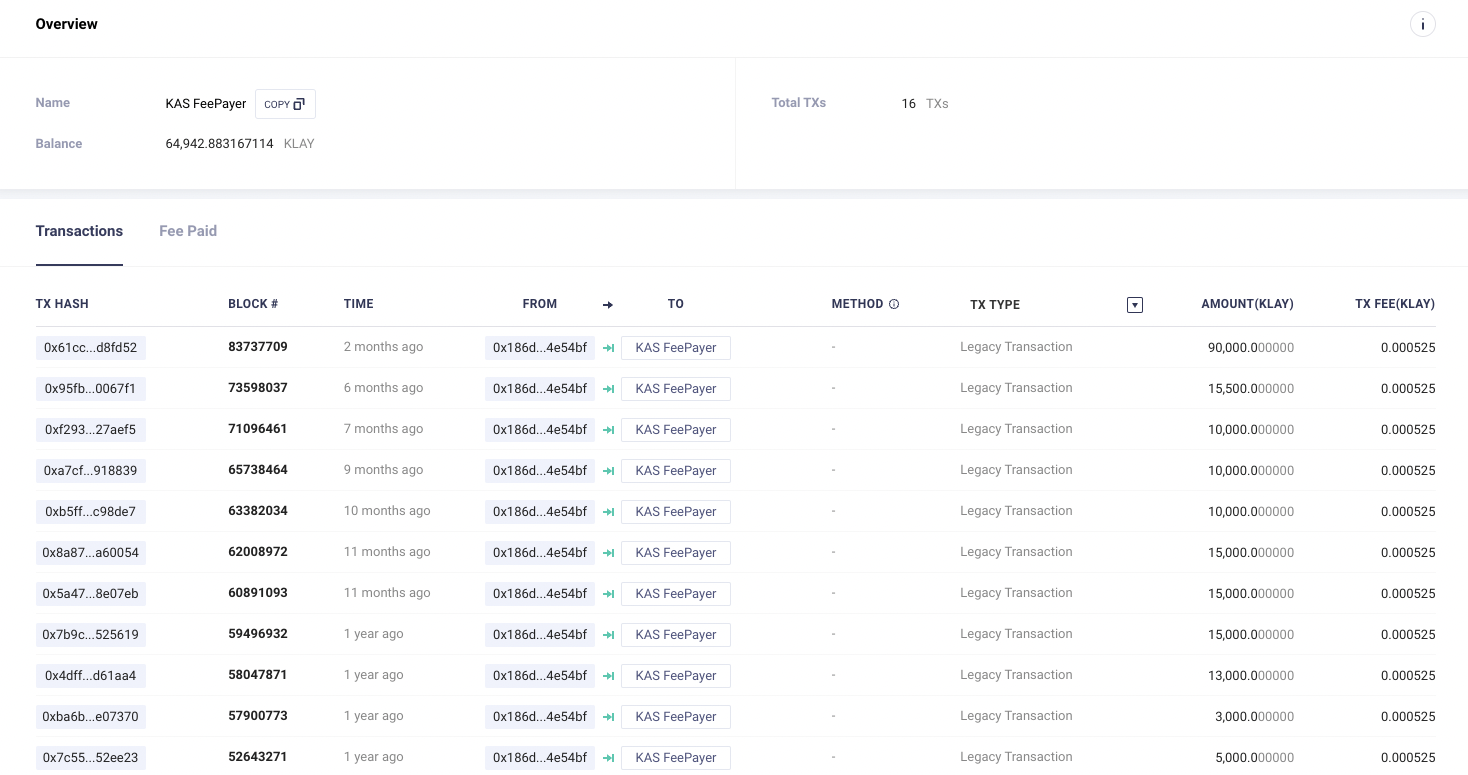Copy the KAS FeePayer address
The image size is (1468, 775).
click(x=285, y=104)
